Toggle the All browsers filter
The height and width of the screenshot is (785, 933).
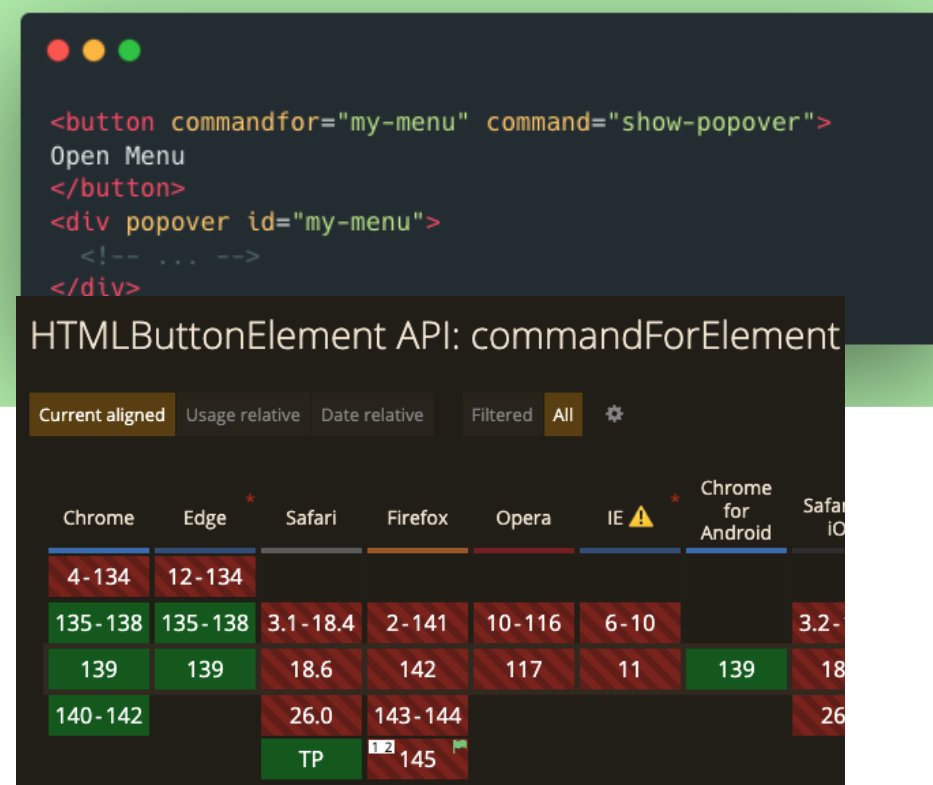point(562,414)
